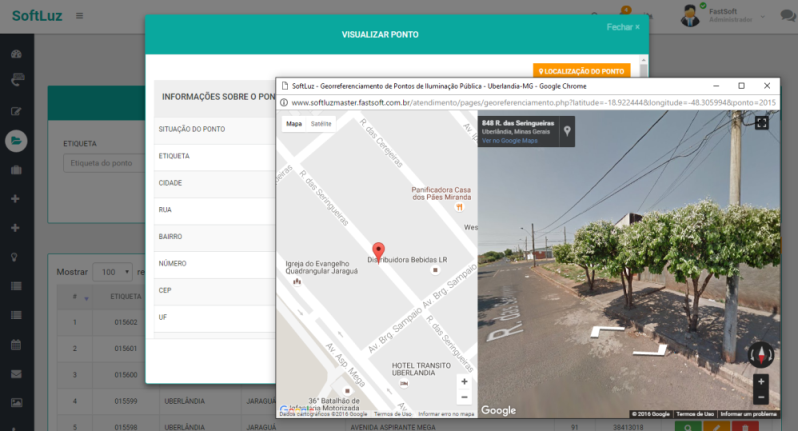Focus the Etiqueta do ponto input field
798x431 pixels.
click(x=104, y=163)
